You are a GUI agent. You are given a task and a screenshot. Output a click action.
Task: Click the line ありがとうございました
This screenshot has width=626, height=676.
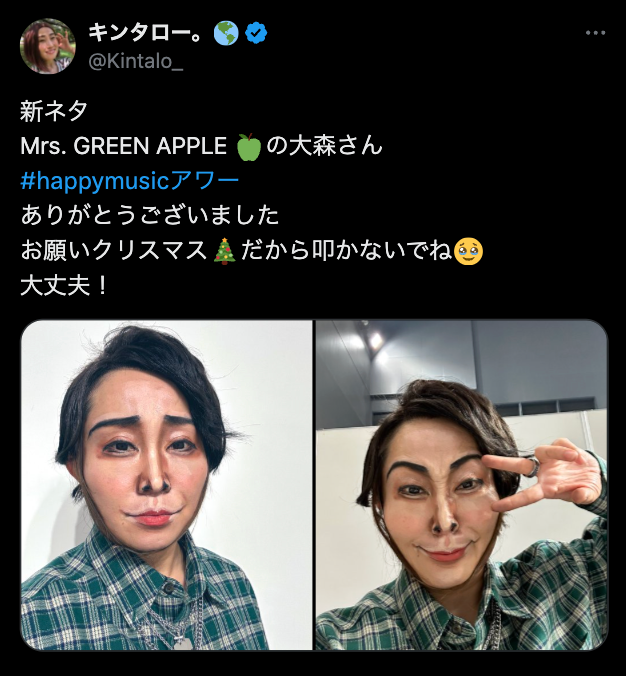click(149, 215)
